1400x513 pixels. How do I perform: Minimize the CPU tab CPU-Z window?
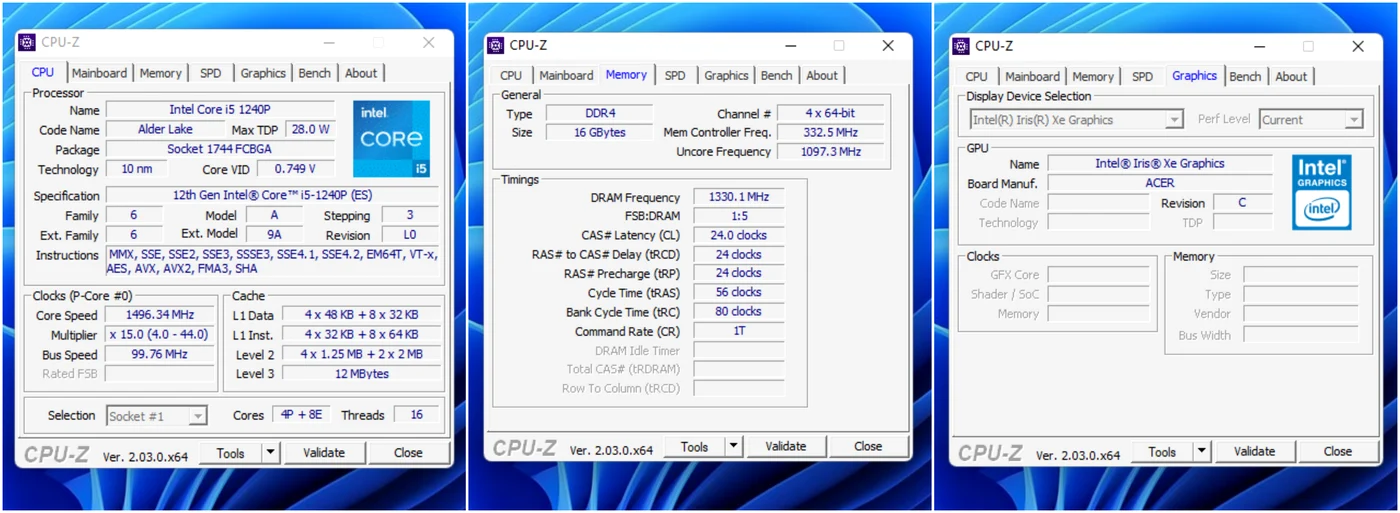point(329,43)
